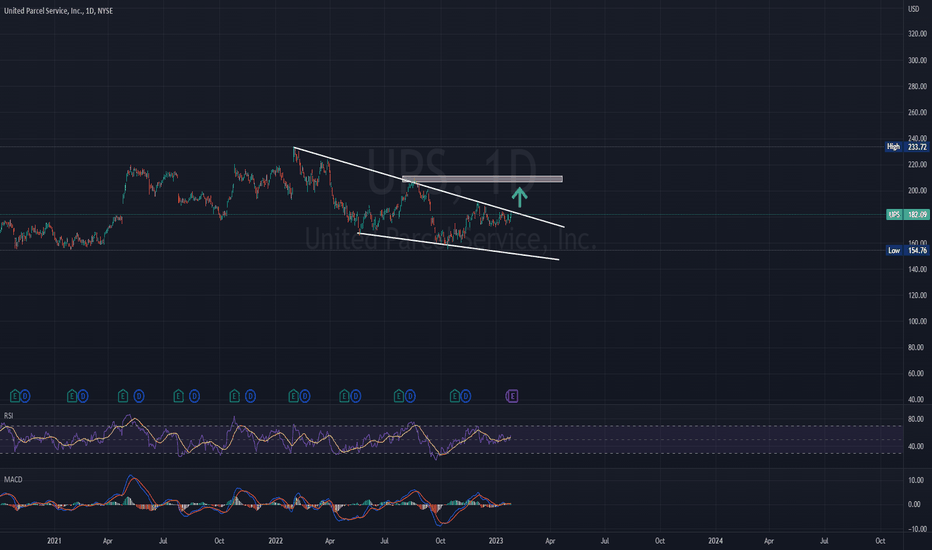932x550 pixels.
Task: Open the dividend marker between 2021 and Apr 2021
Action: click(x=83, y=396)
